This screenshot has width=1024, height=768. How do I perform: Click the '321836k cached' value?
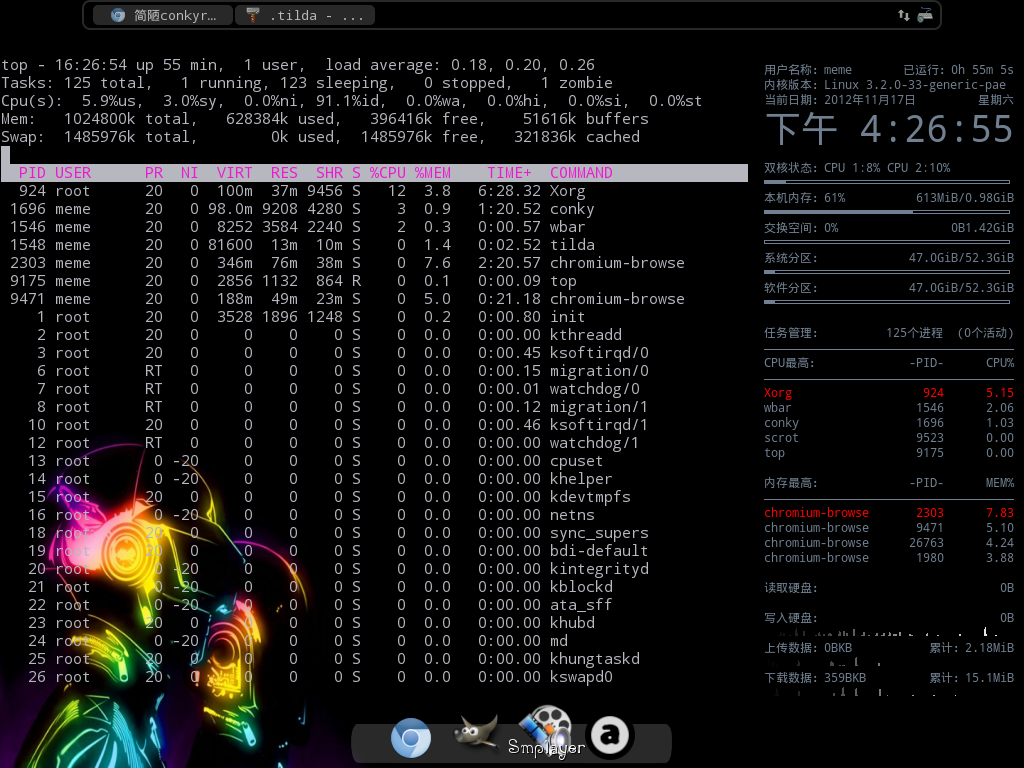(577, 137)
